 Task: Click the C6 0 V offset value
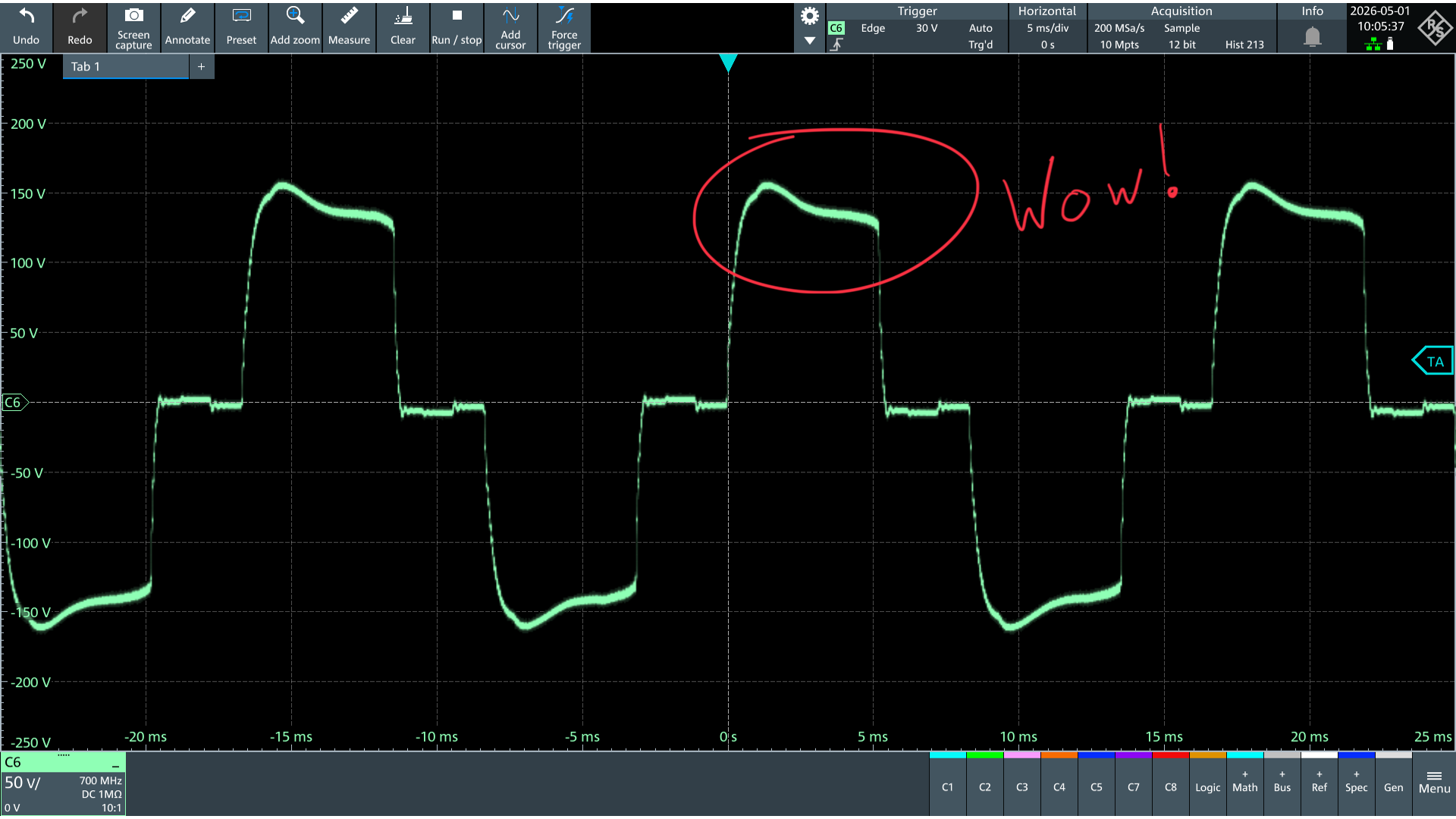[x=12, y=808]
